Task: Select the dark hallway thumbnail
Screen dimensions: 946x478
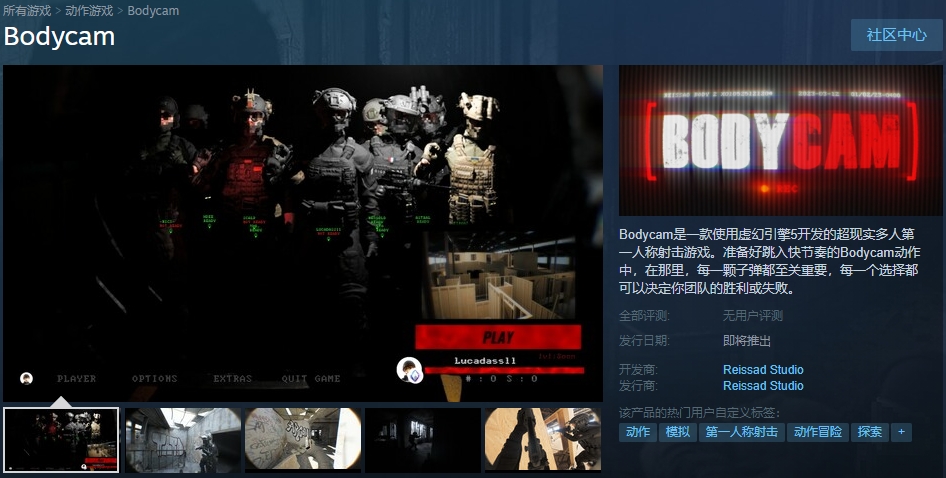Action: (423, 440)
